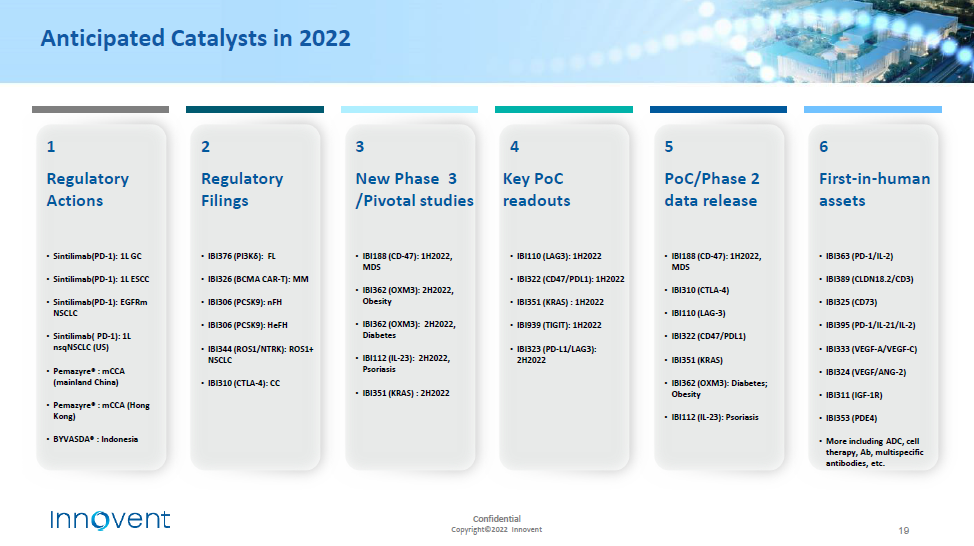Select the 'Regulatory Actions' column heading
The width and height of the screenshot is (974, 546).
coord(88,189)
